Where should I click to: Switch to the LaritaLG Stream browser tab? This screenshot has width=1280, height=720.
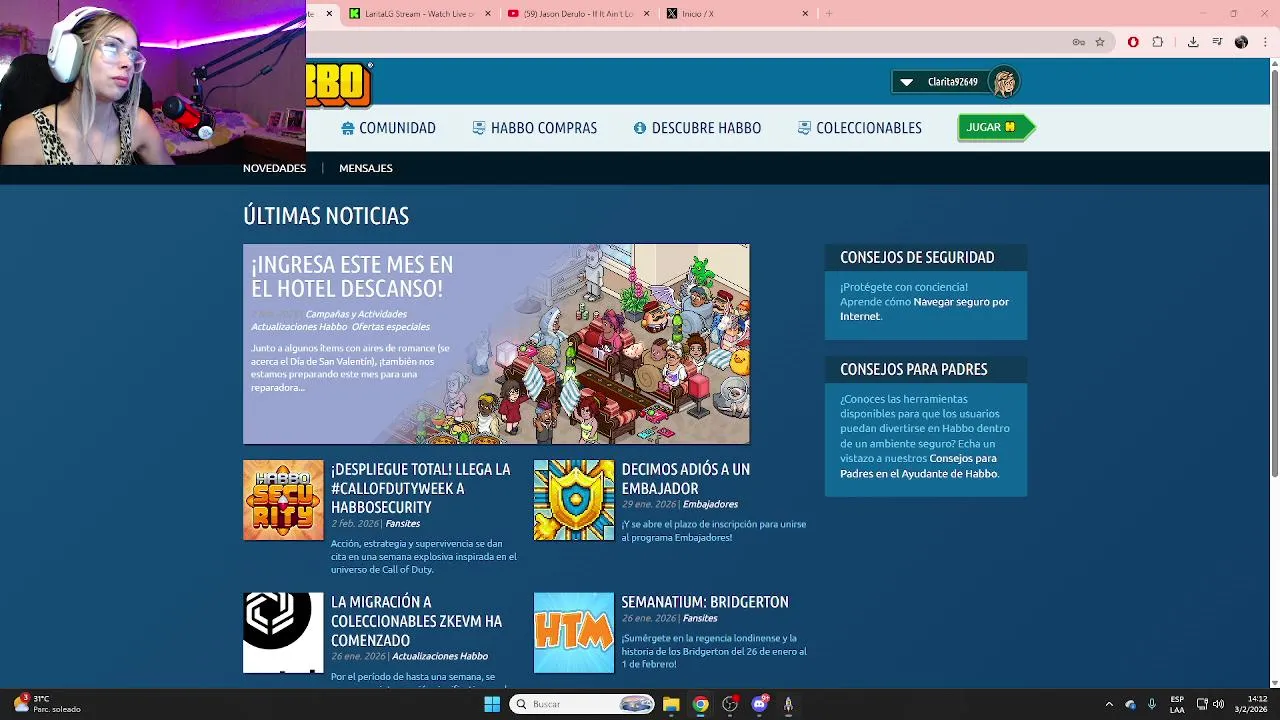(418, 14)
